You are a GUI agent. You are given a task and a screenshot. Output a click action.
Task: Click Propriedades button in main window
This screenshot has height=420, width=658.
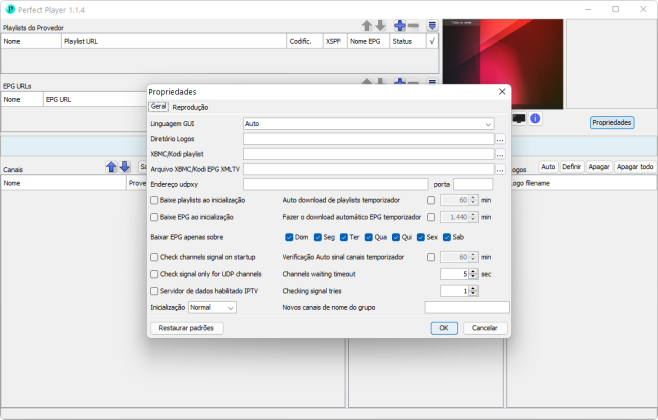tap(612, 123)
